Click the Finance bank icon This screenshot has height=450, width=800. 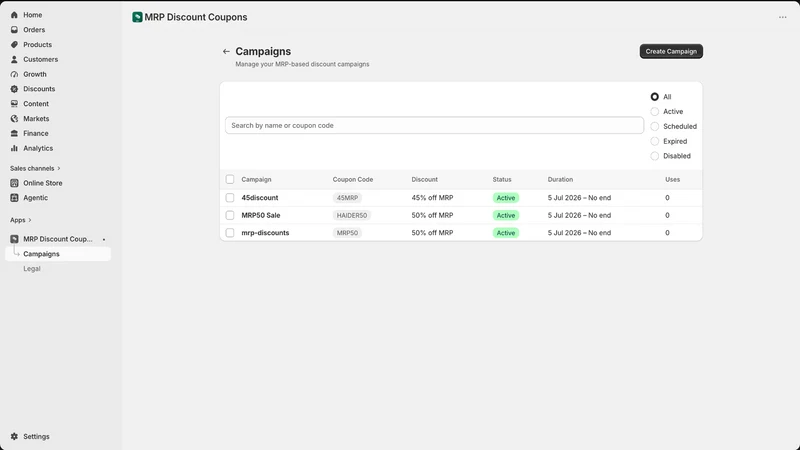click(14, 133)
